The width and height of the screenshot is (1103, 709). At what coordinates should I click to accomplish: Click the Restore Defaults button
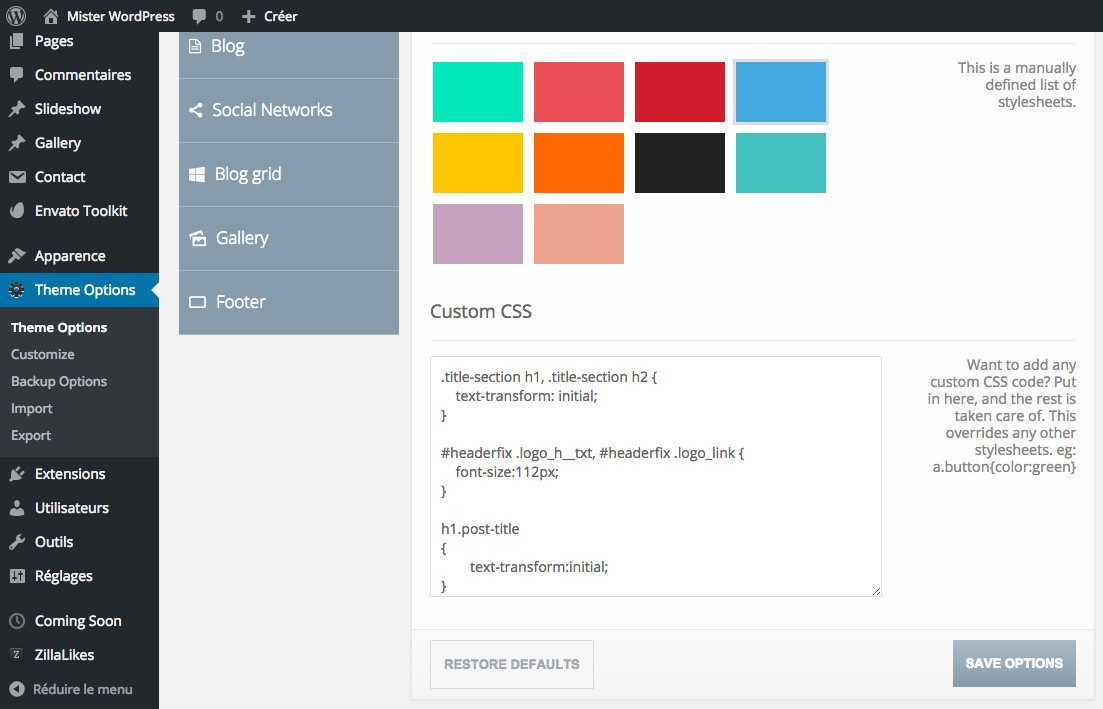(x=511, y=664)
